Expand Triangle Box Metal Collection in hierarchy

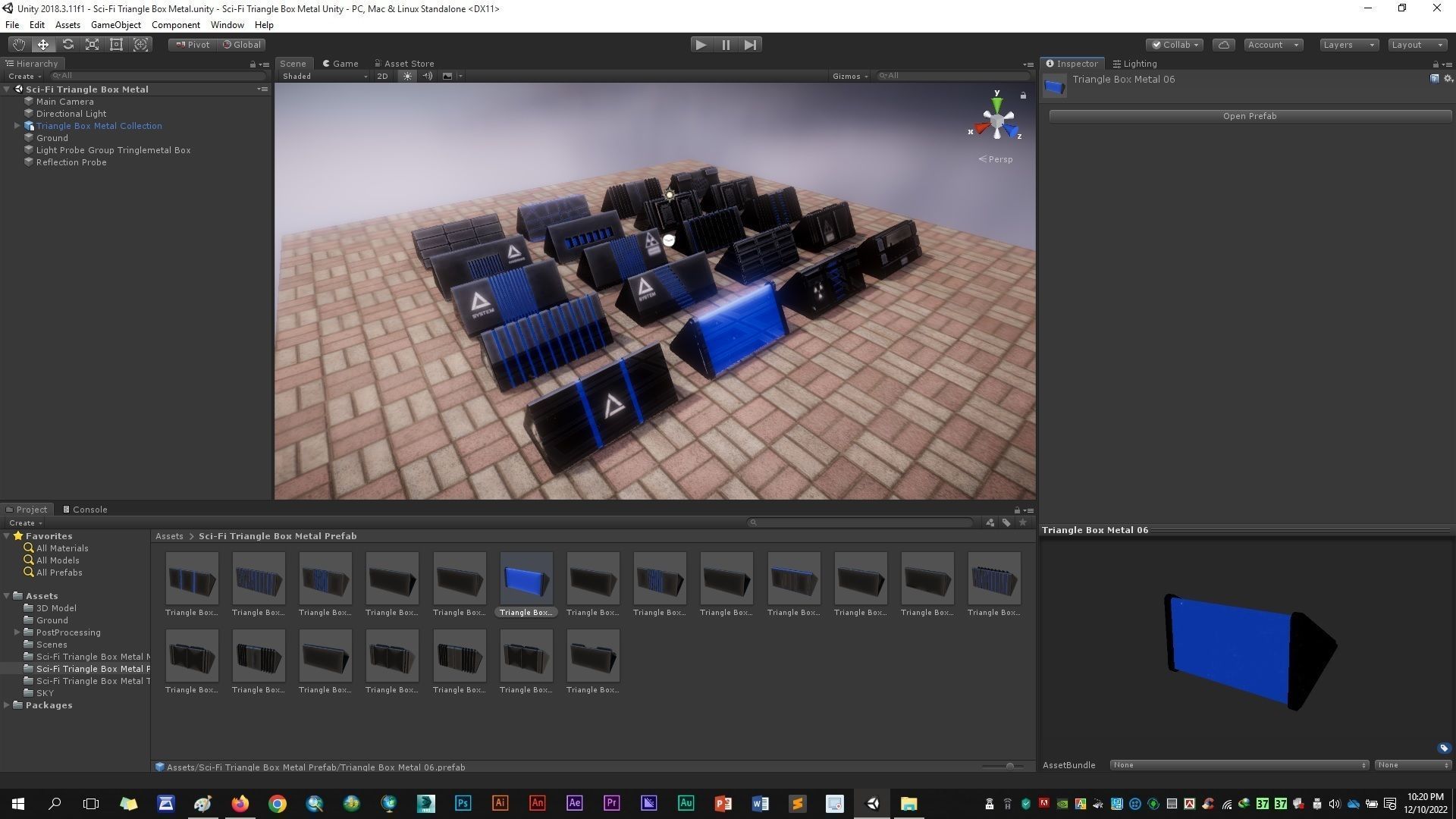[x=17, y=126]
